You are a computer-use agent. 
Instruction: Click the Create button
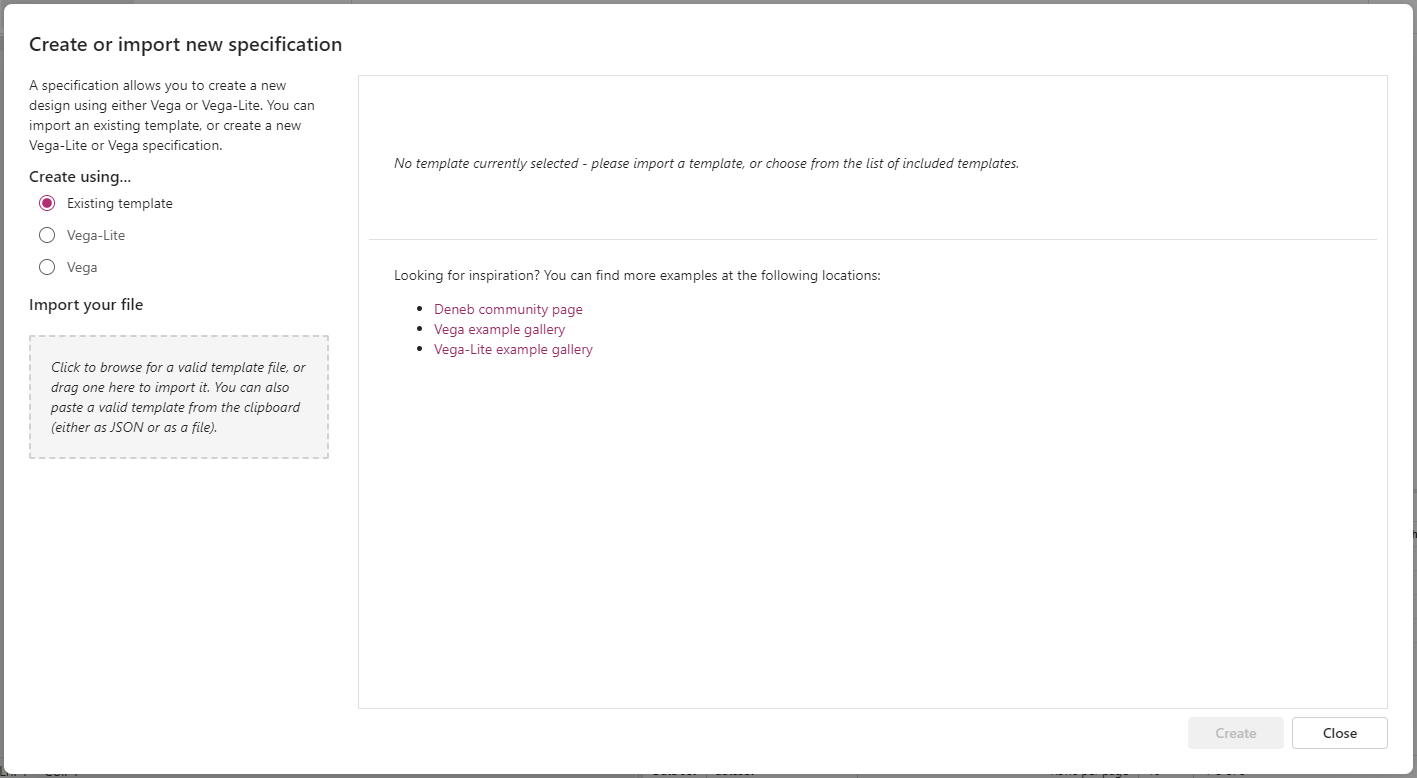1236,733
